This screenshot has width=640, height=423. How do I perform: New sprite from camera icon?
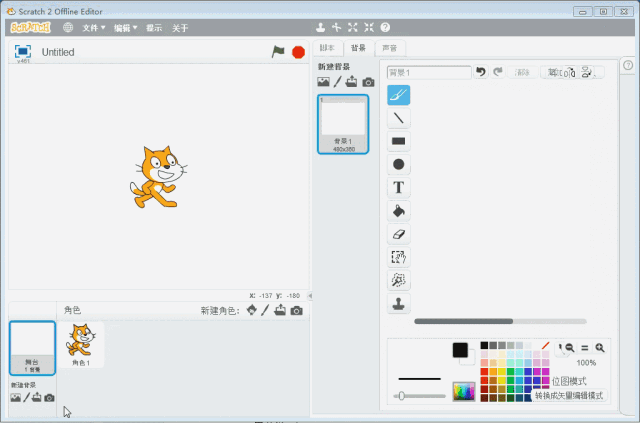[297, 311]
